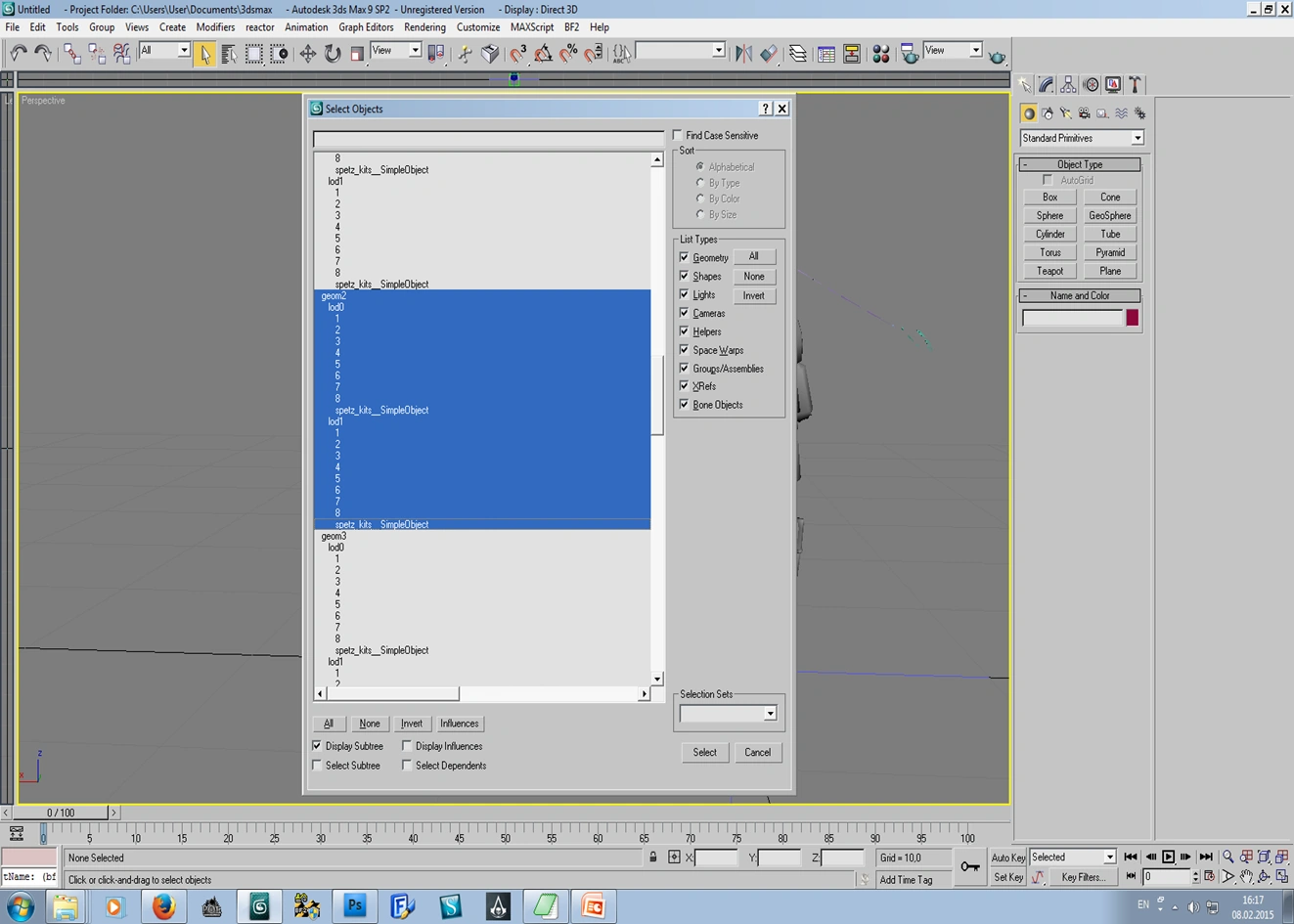Click the Invert button under list

coord(411,724)
